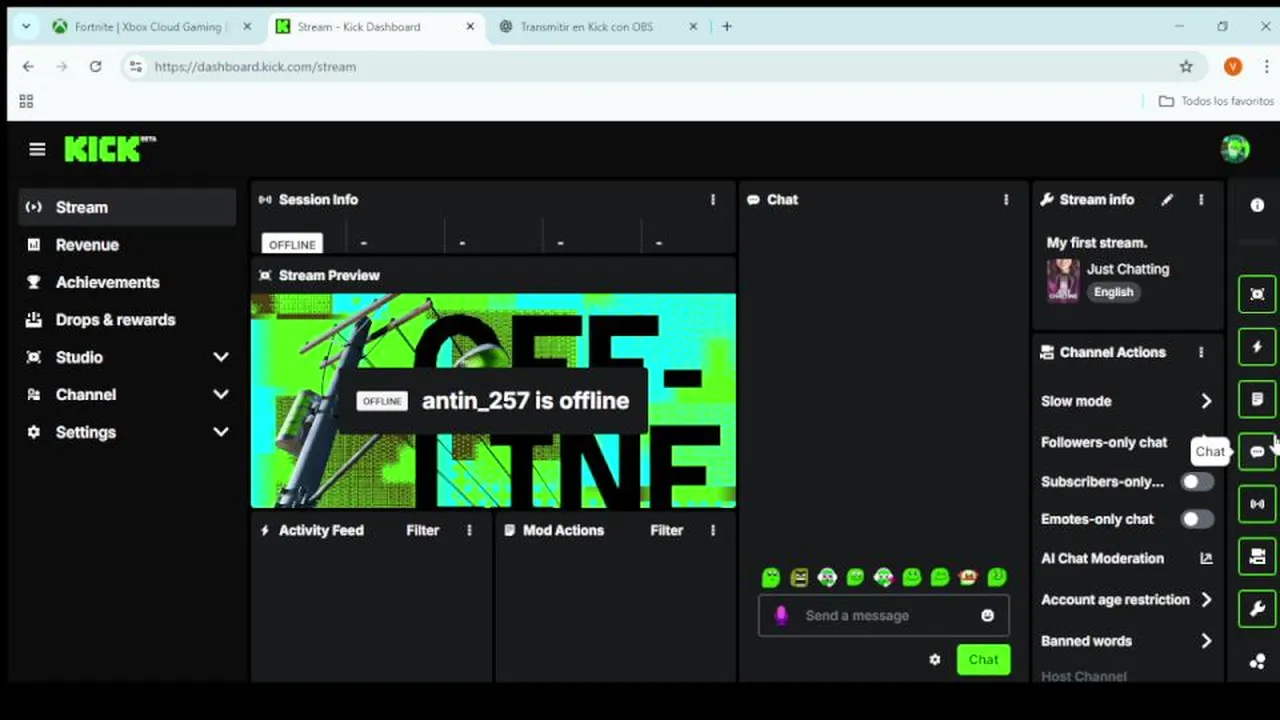Viewport: 1280px width, 720px height.
Task: Open Chrome profile V avatar
Action: click(x=1233, y=67)
